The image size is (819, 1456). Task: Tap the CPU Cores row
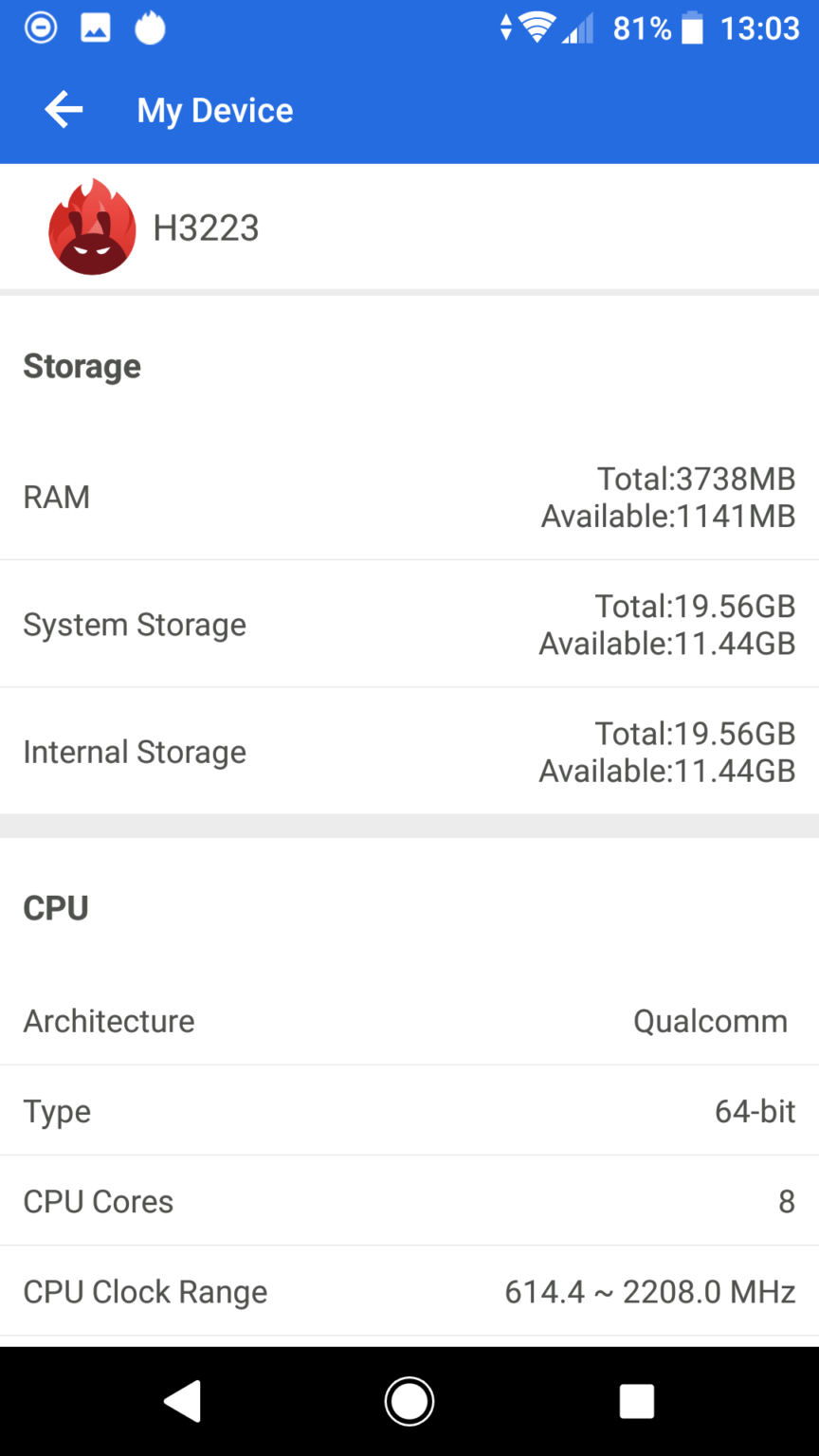[409, 1201]
